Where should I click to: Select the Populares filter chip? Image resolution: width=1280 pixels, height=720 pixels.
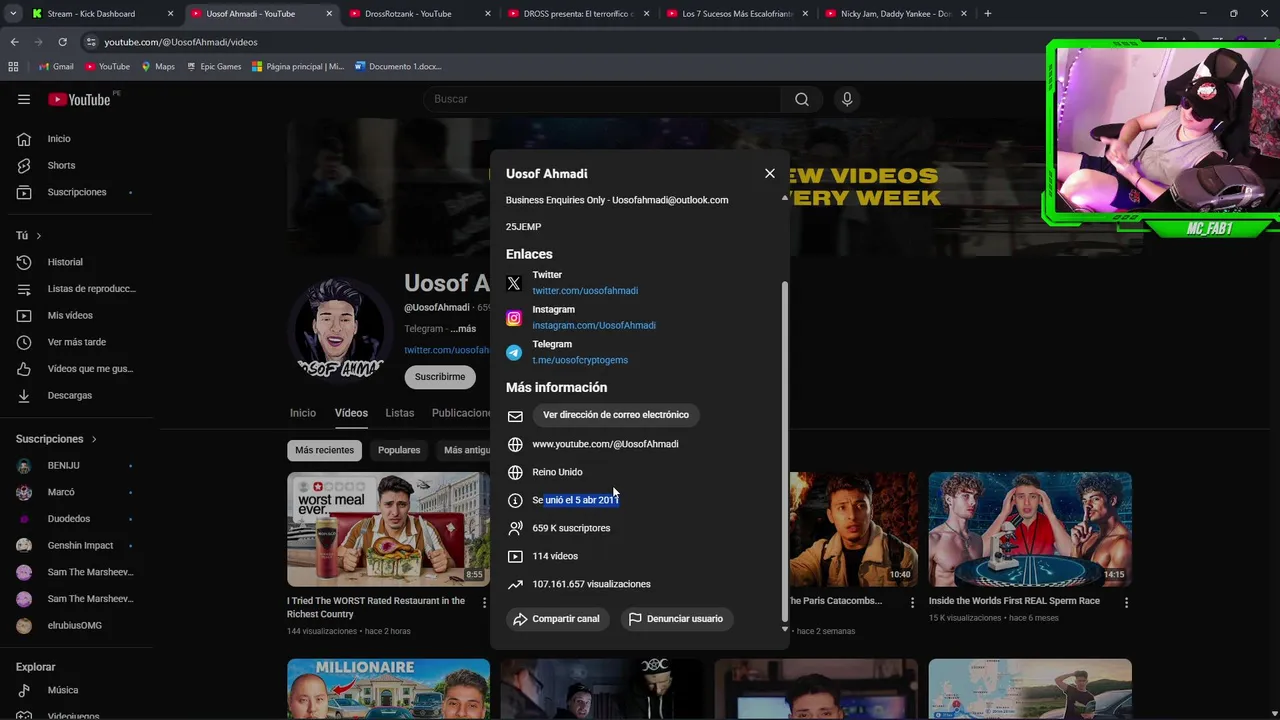pos(399,450)
